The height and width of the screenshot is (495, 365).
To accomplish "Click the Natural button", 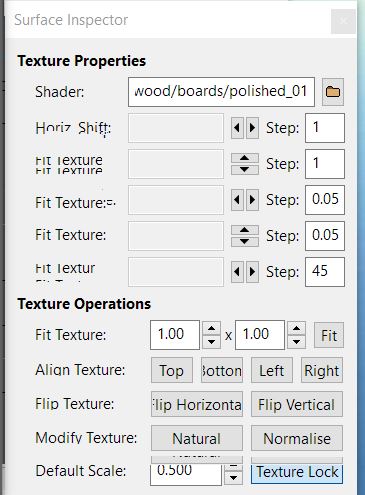I will tap(197, 438).
